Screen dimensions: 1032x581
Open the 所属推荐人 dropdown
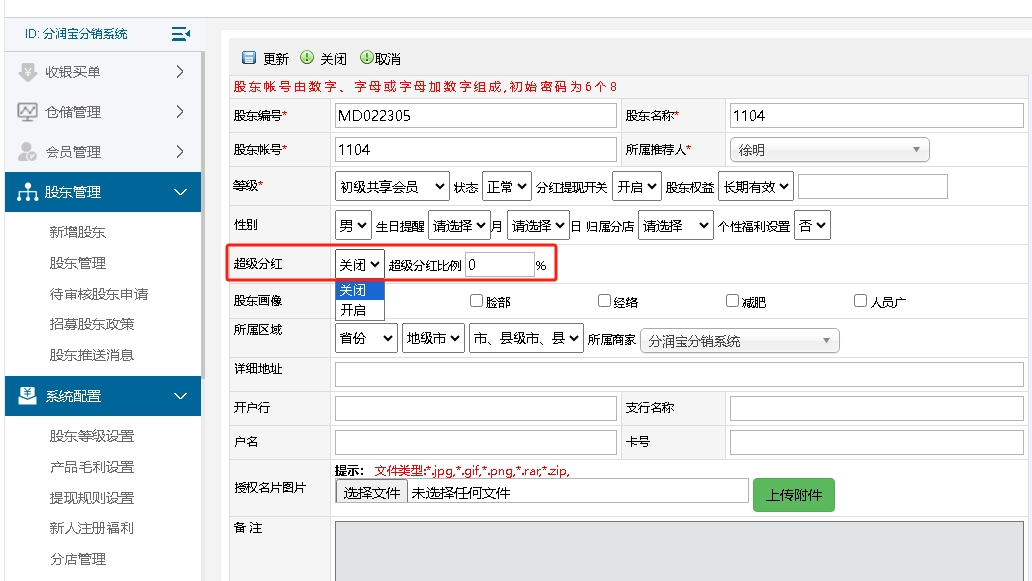point(828,148)
